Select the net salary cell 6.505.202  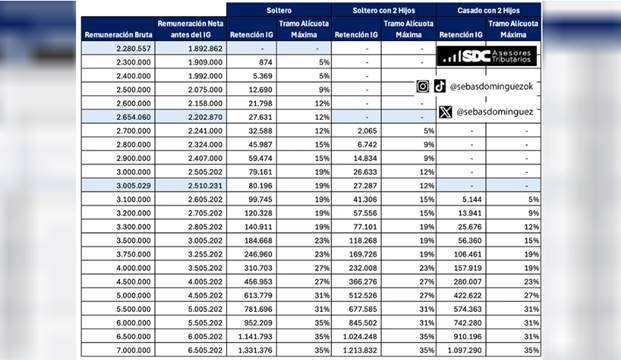(x=191, y=350)
